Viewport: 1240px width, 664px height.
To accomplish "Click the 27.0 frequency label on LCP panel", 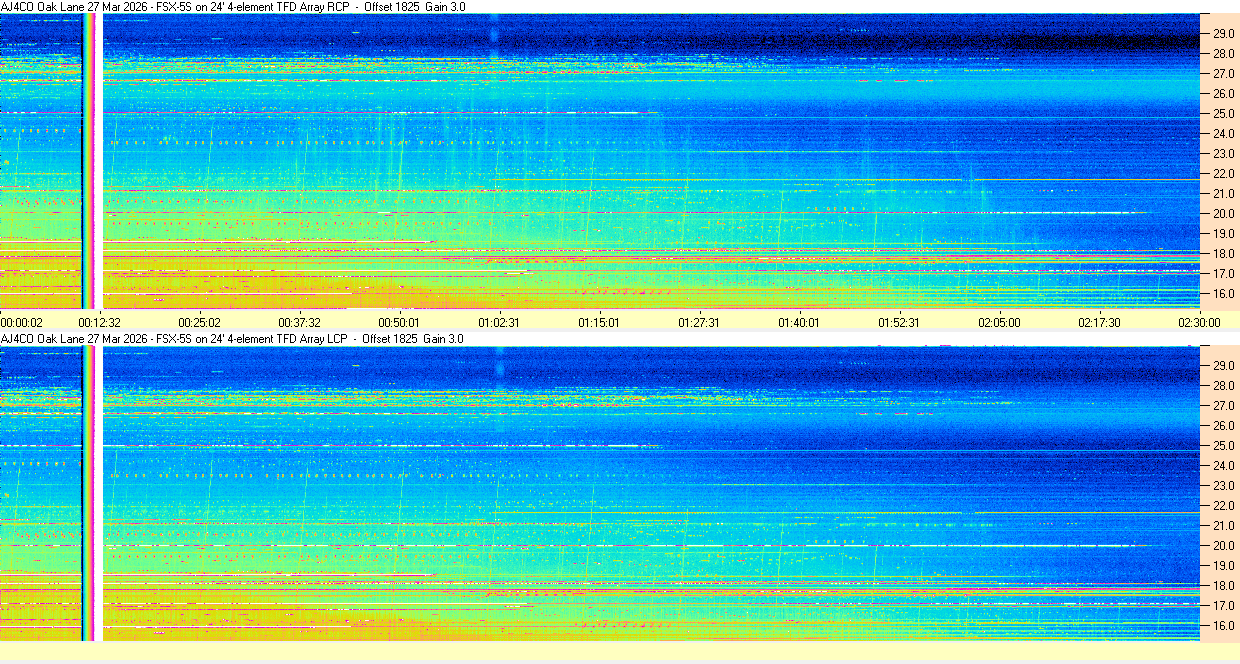I will (1224, 406).
